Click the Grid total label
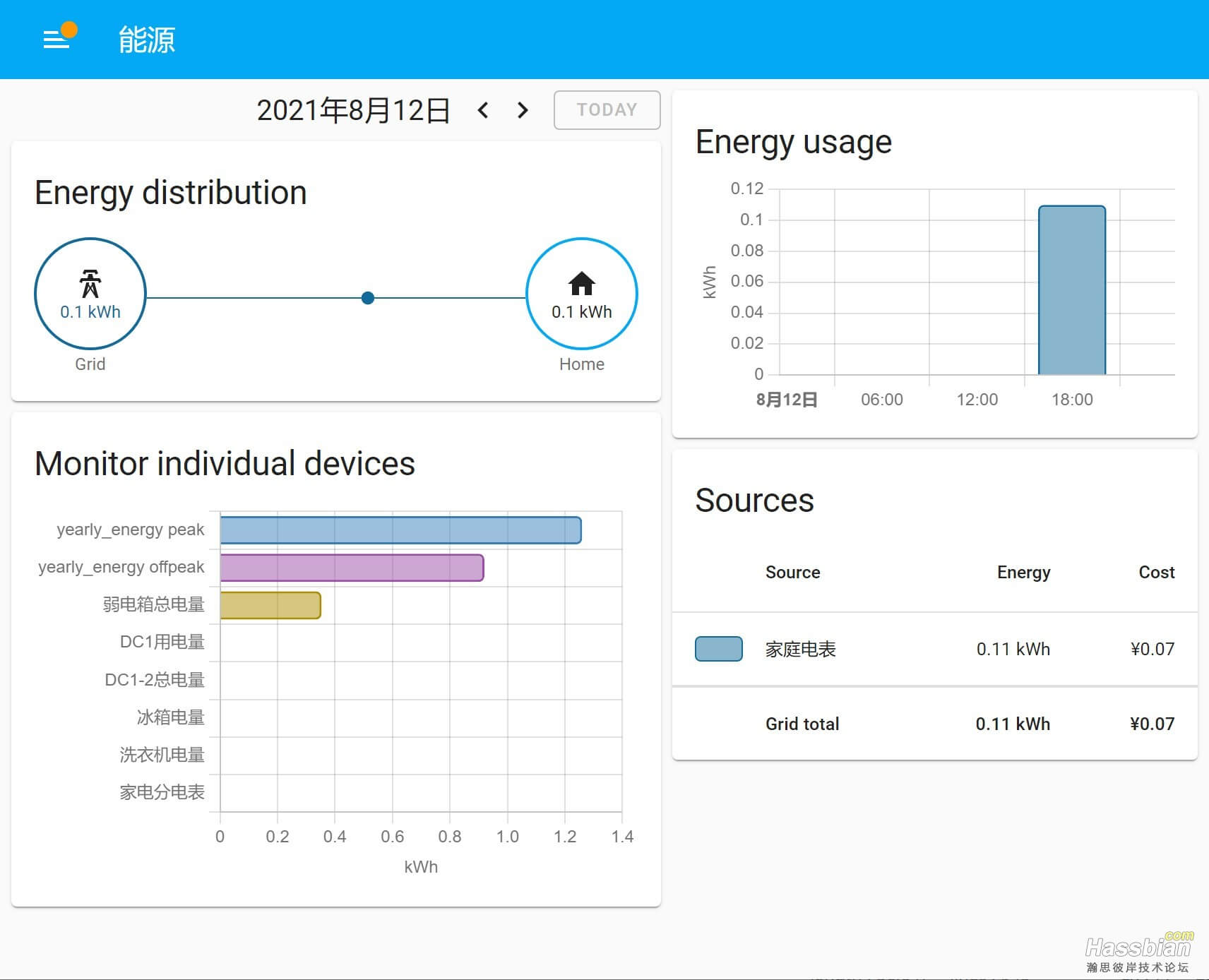The image size is (1209, 980). coord(802,724)
